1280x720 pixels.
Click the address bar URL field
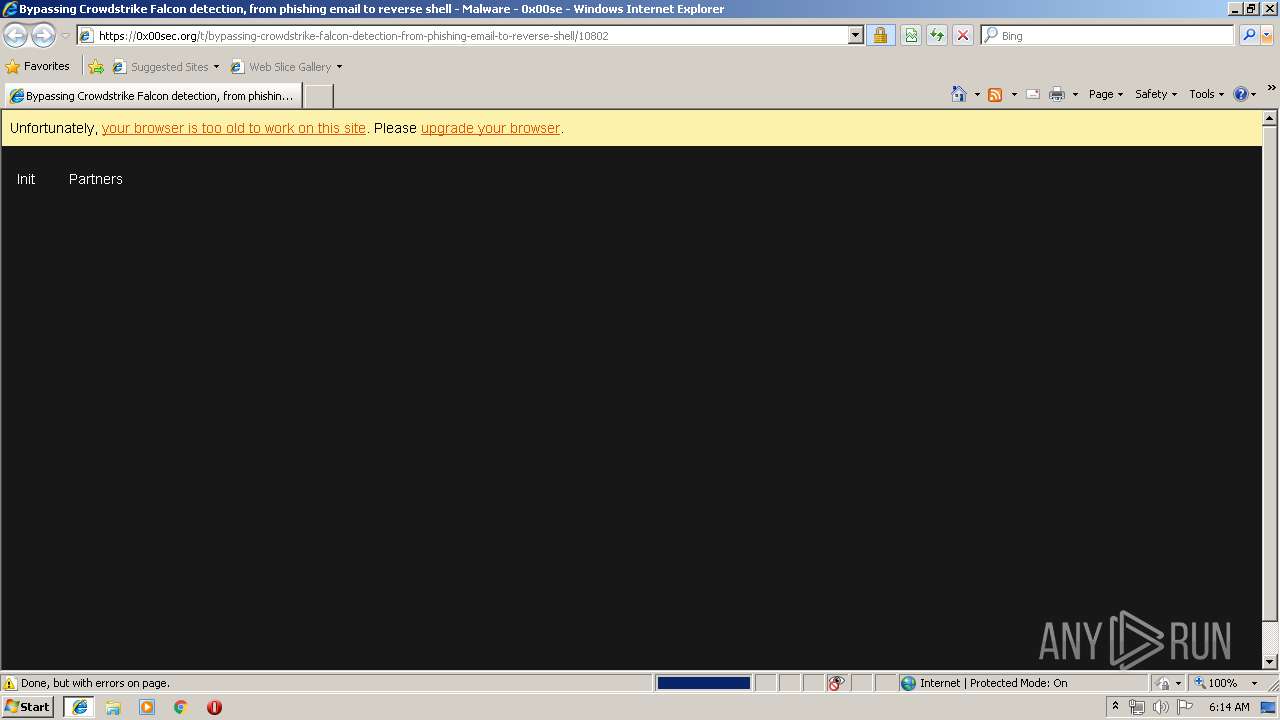[470, 36]
